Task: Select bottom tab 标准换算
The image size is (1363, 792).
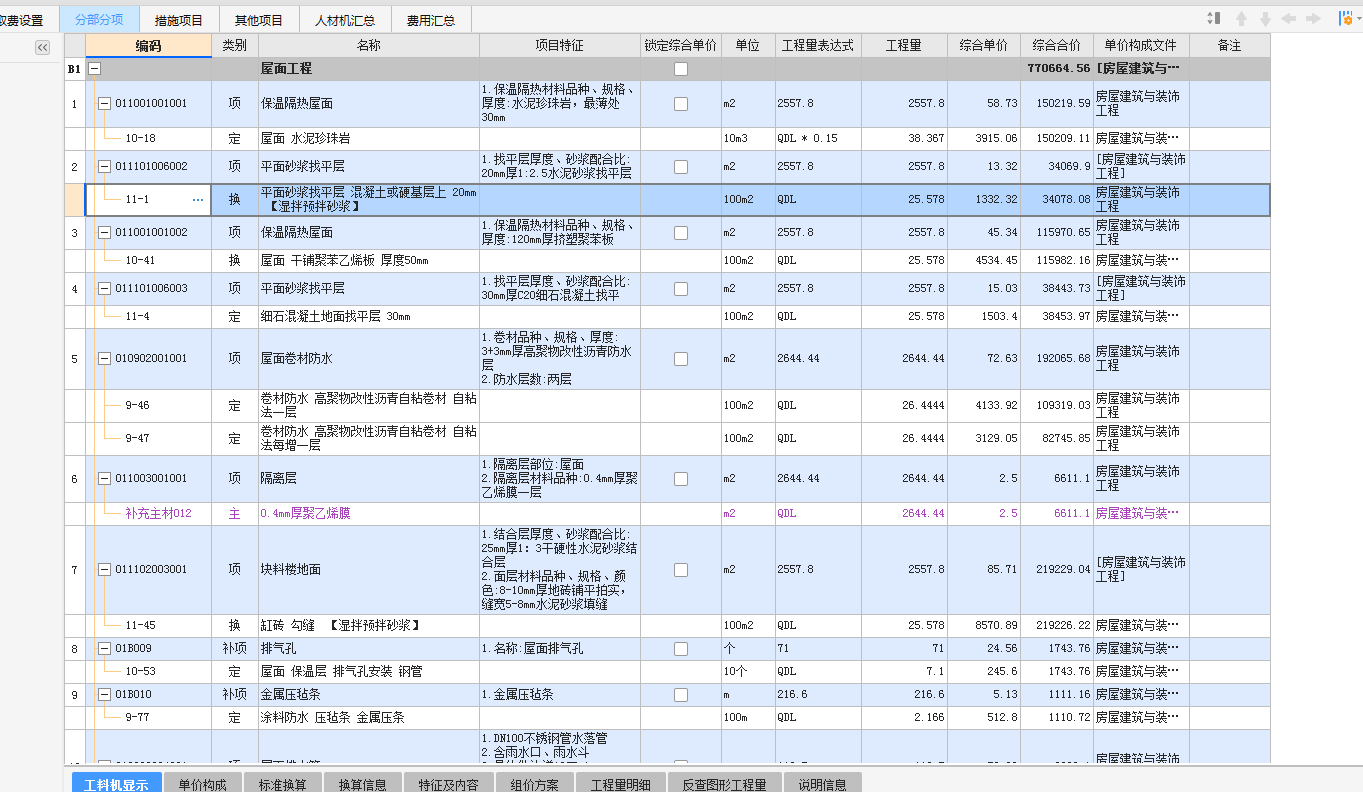Action: tap(283, 783)
